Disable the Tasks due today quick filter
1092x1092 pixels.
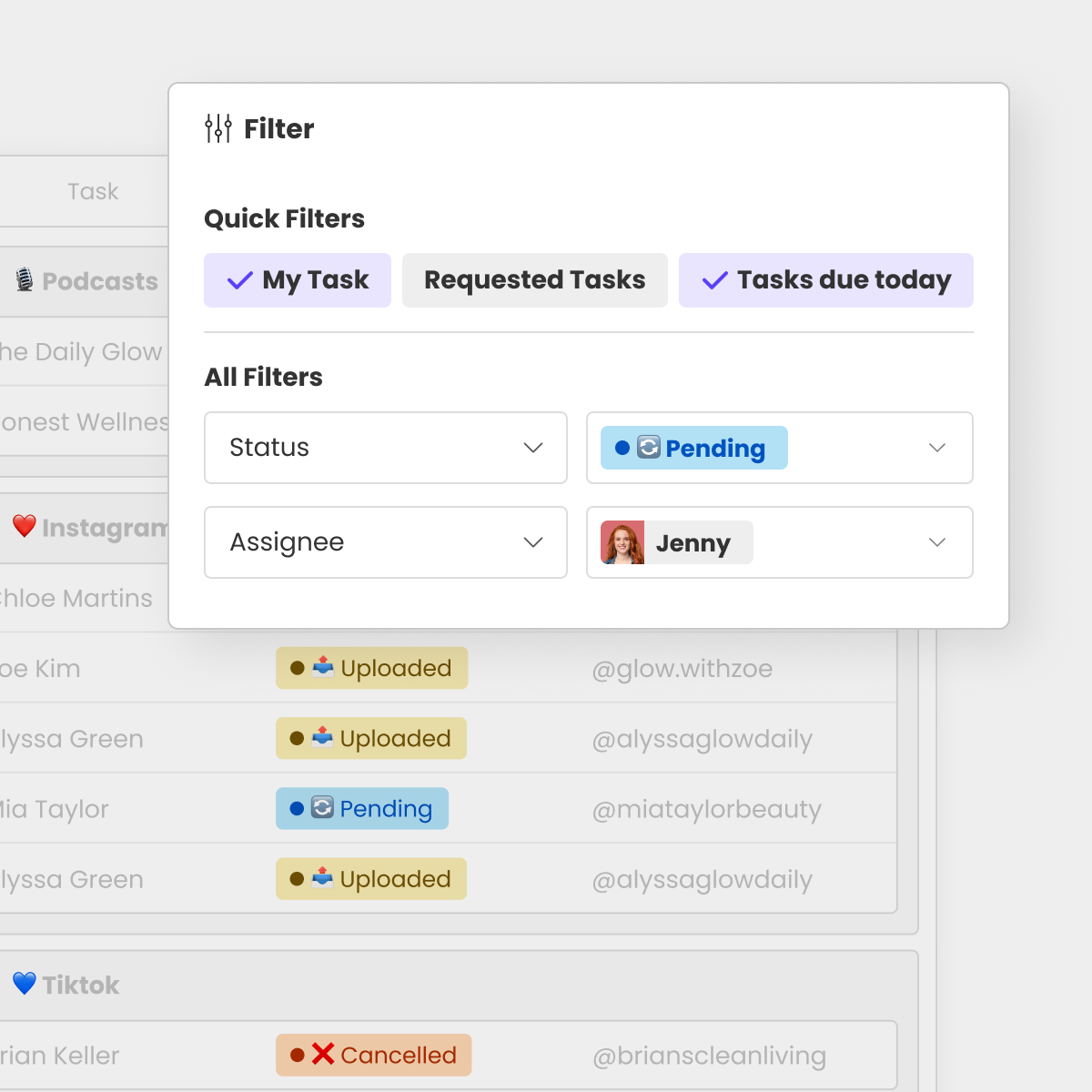[x=825, y=280]
